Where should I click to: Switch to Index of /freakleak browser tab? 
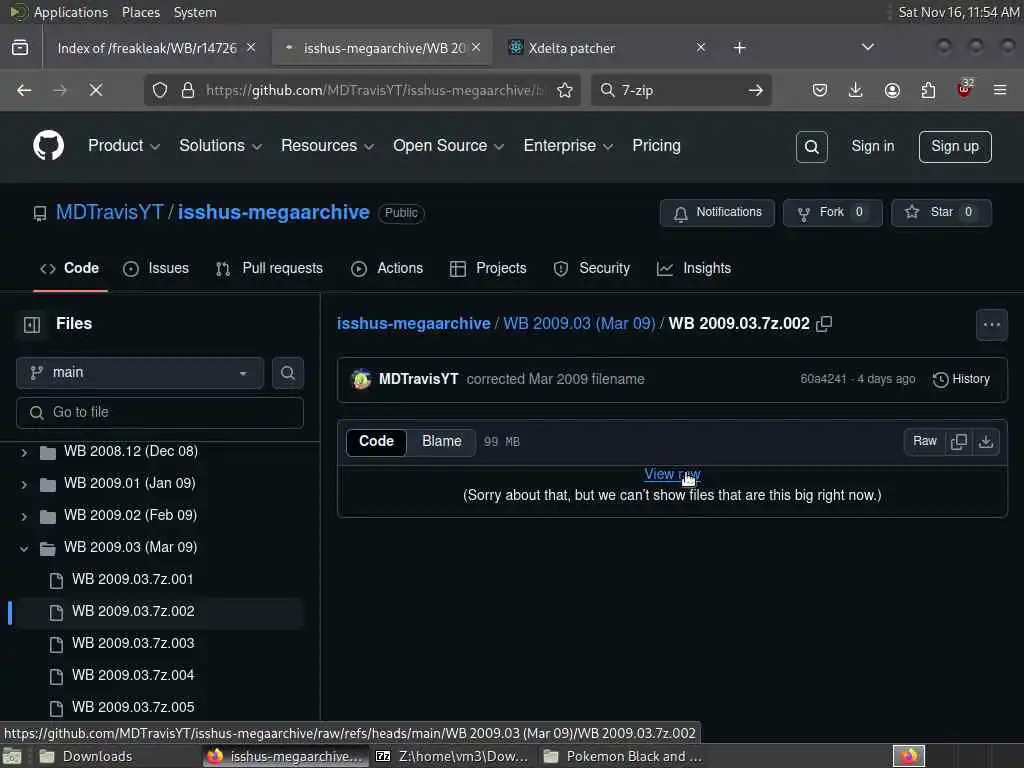coord(153,48)
